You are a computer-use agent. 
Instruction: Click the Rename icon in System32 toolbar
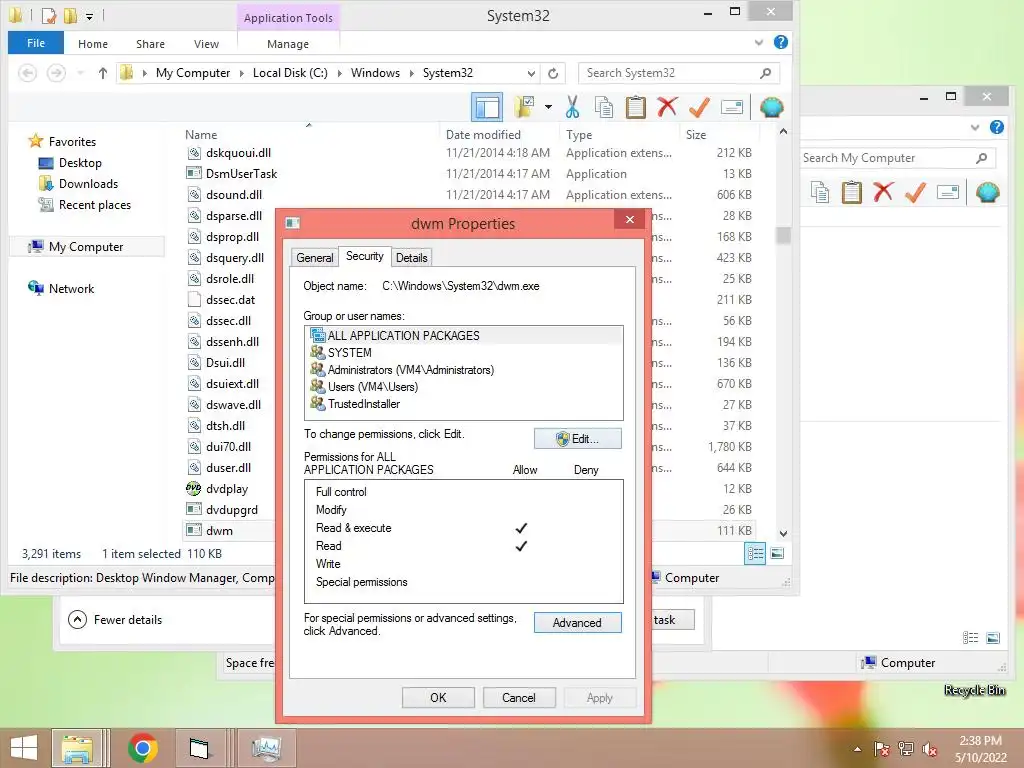click(731, 107)
